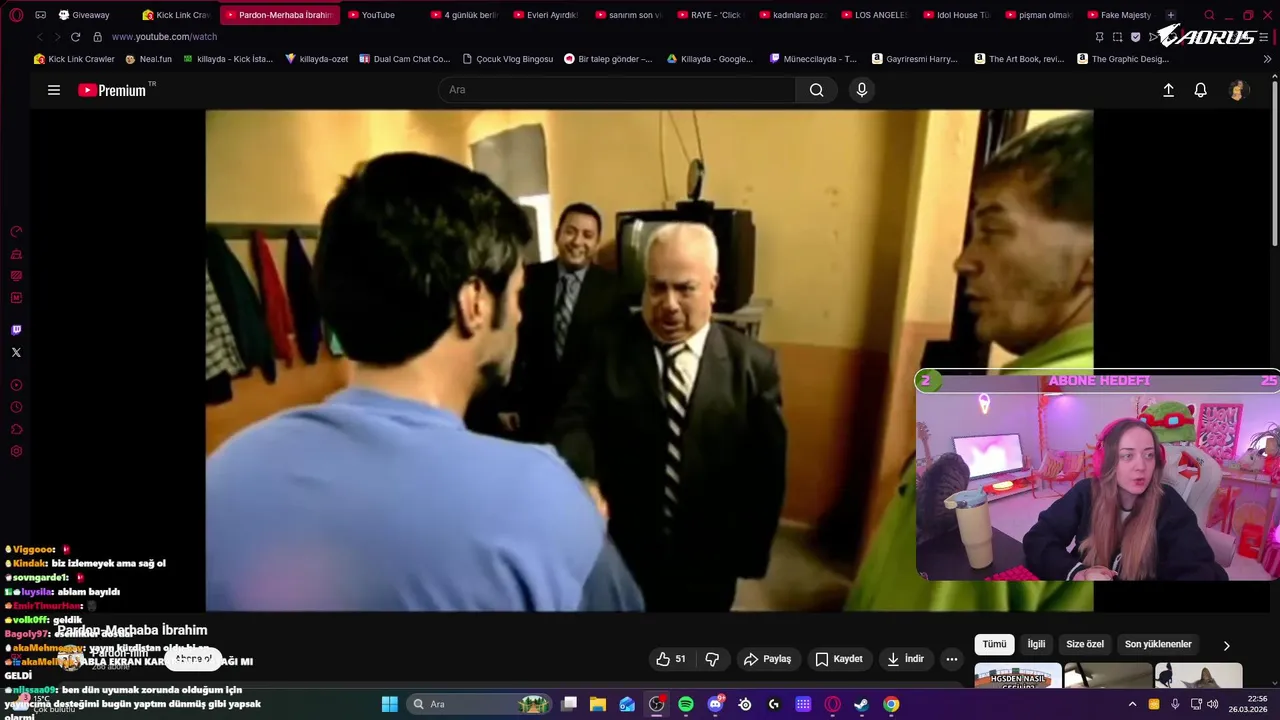This screenshot has width=1280, height=720.
Task: Select the Son yüklenenler filter chip
Action: [1158, 645]
